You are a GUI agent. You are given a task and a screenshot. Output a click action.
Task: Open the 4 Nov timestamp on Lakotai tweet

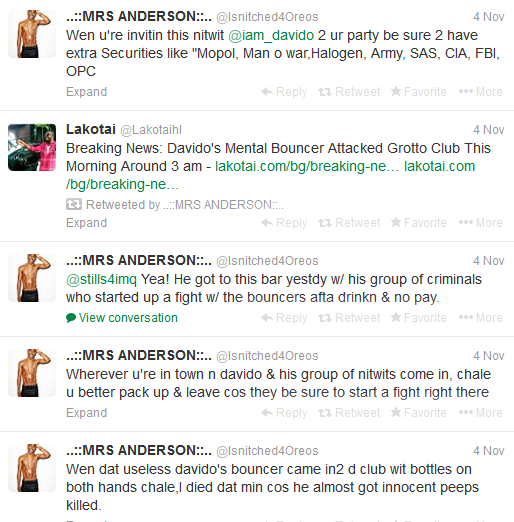point(489,130)
